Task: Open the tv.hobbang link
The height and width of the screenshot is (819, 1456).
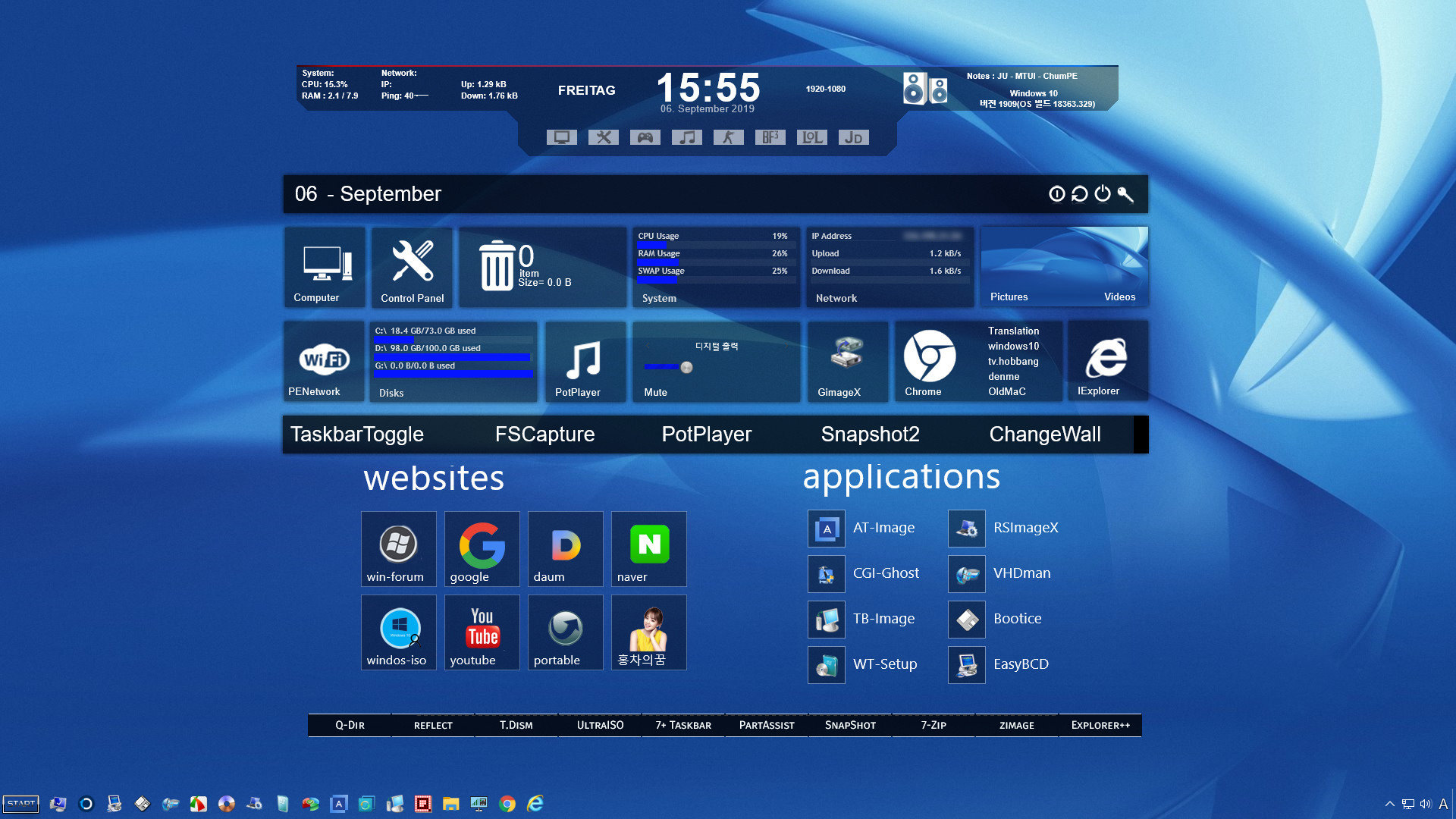Action: 1013,362
